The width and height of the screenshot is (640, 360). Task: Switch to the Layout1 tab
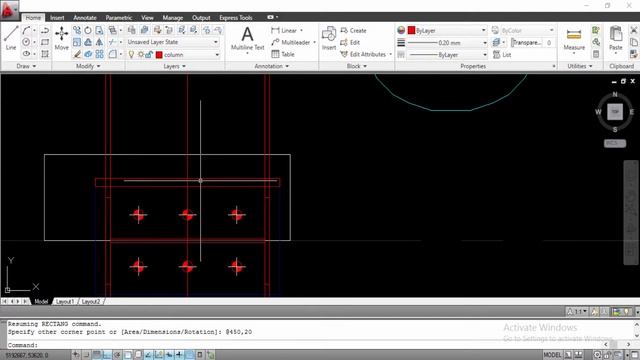[x=64, y=302]
